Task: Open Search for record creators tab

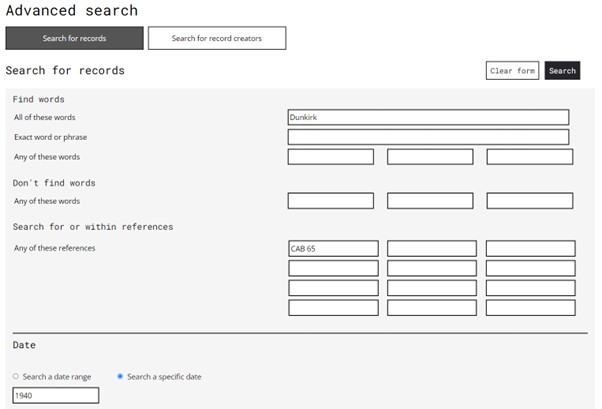Action: coord(217,38)
